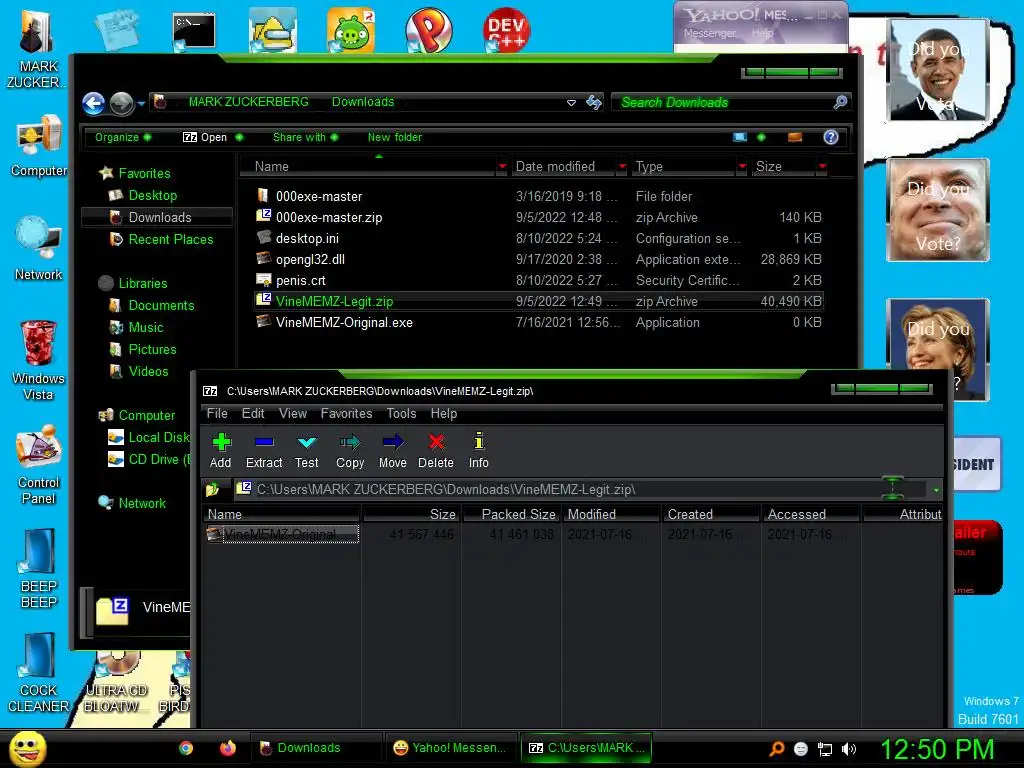Viewport: 1024px width, 768px height.
Task: Click the change view icon in Explorer
Action: 740,137
